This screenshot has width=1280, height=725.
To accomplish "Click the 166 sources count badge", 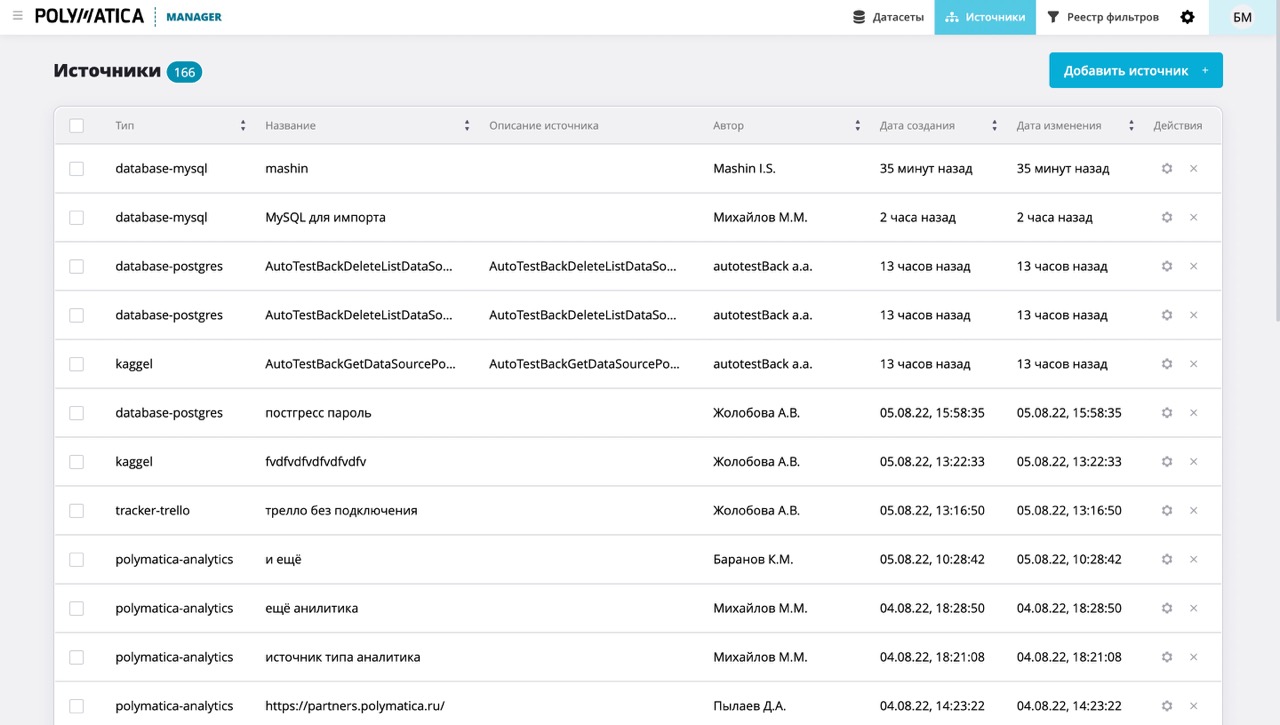I will point(184,72).
